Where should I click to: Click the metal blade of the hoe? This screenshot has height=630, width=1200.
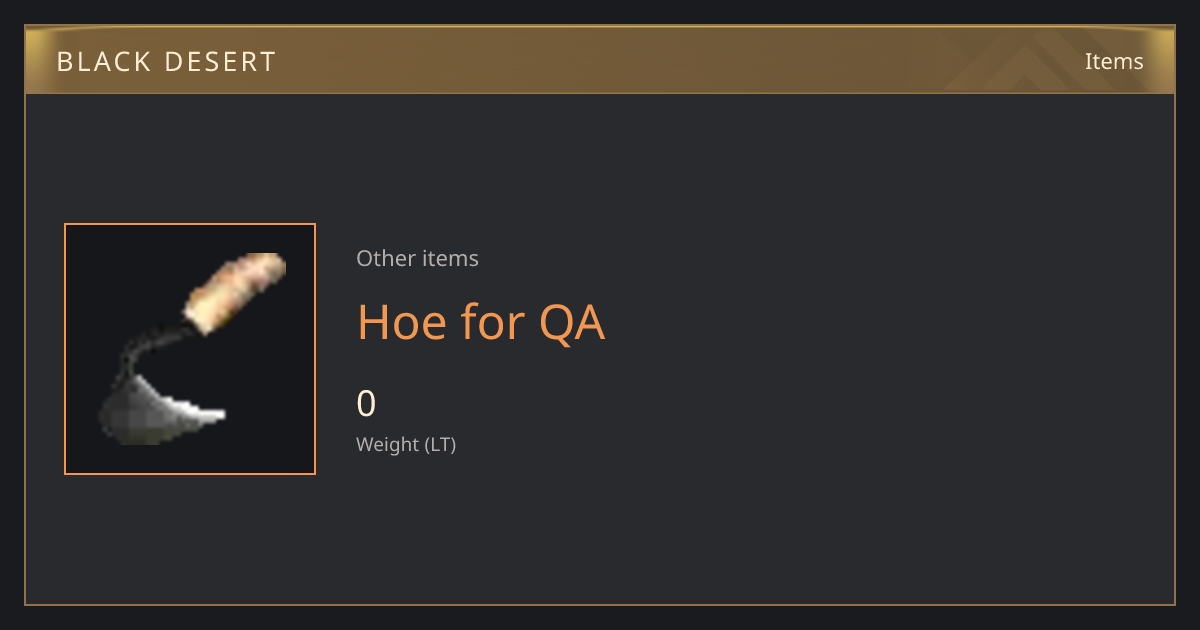point(160,410)
